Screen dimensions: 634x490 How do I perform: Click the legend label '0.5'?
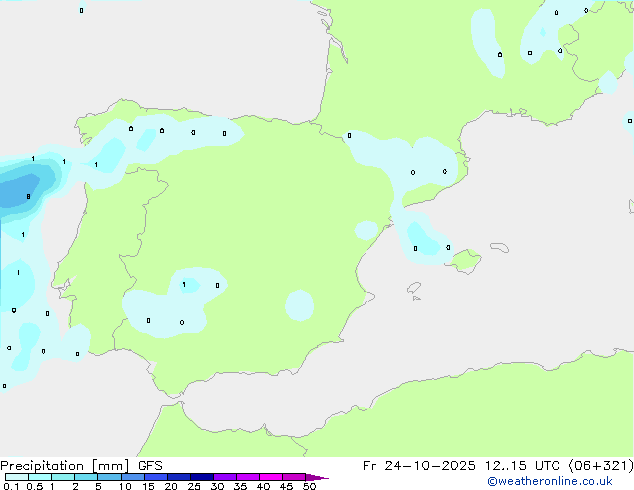(x=35, y=486)
